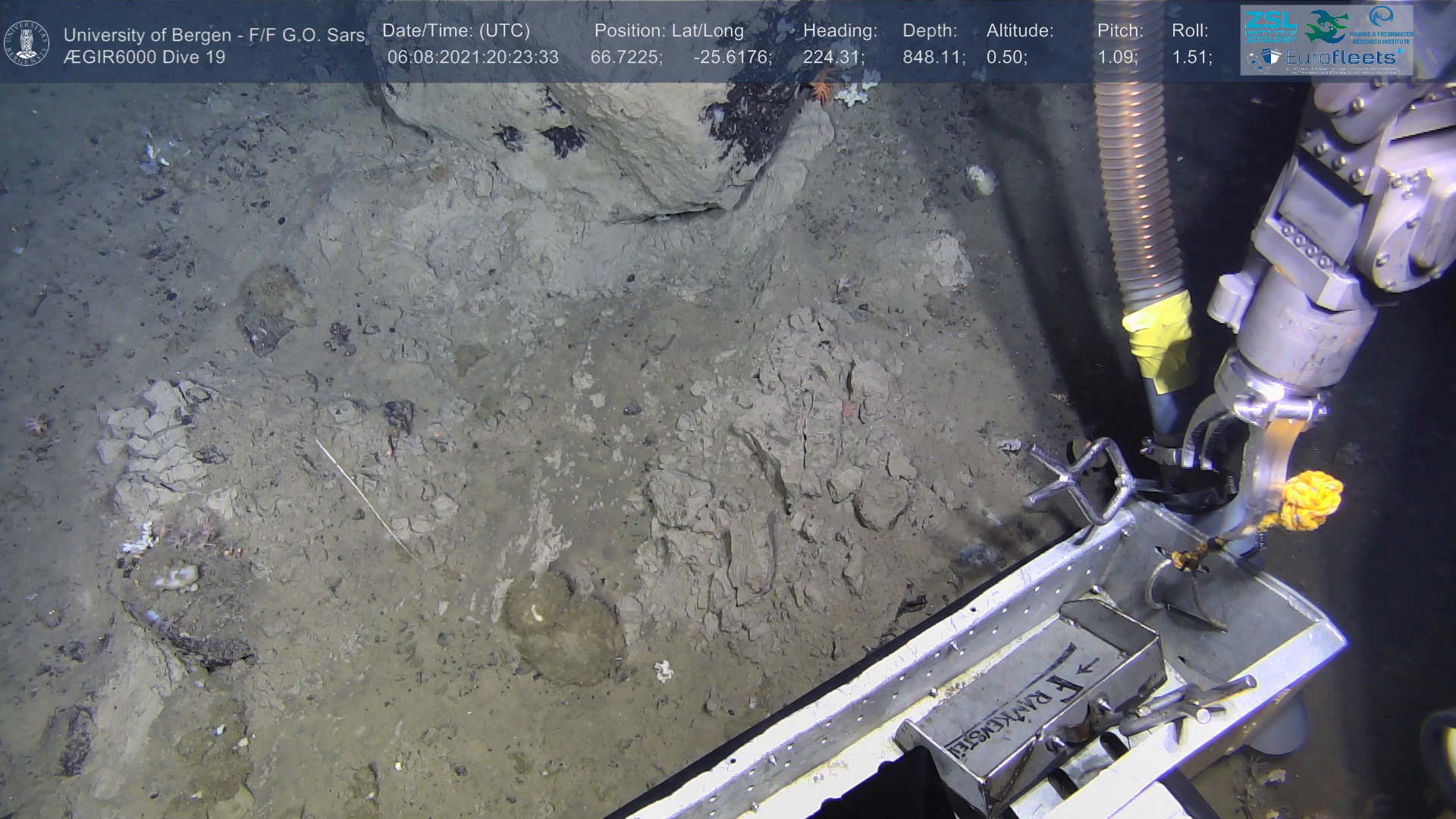The height and width of the screenshot is (819, 1456).
Task: Click the Pitch value 1.09
Action: click(x=1117, y=58)
